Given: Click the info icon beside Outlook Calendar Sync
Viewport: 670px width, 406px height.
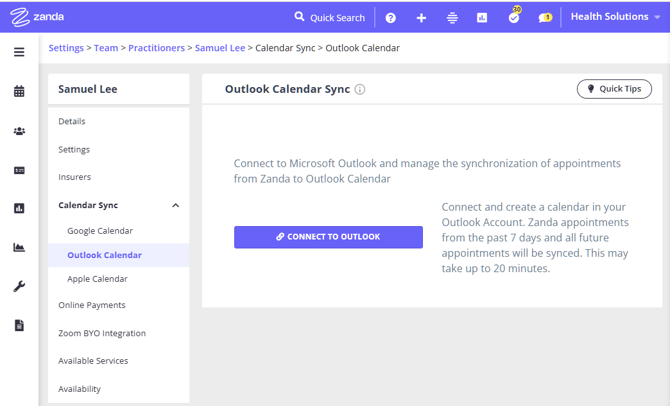Looking at the screenshot, I should [360, 89].
